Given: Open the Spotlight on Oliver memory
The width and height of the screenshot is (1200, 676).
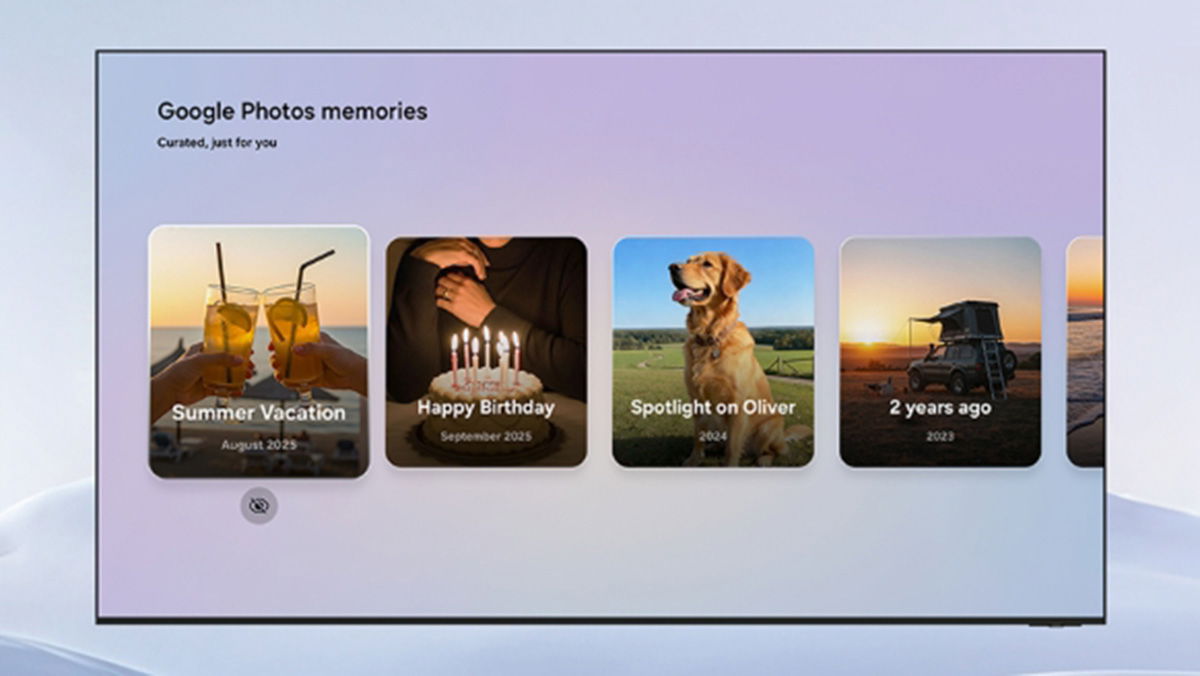Looking at the screenshot, I should tap(713, 352).
